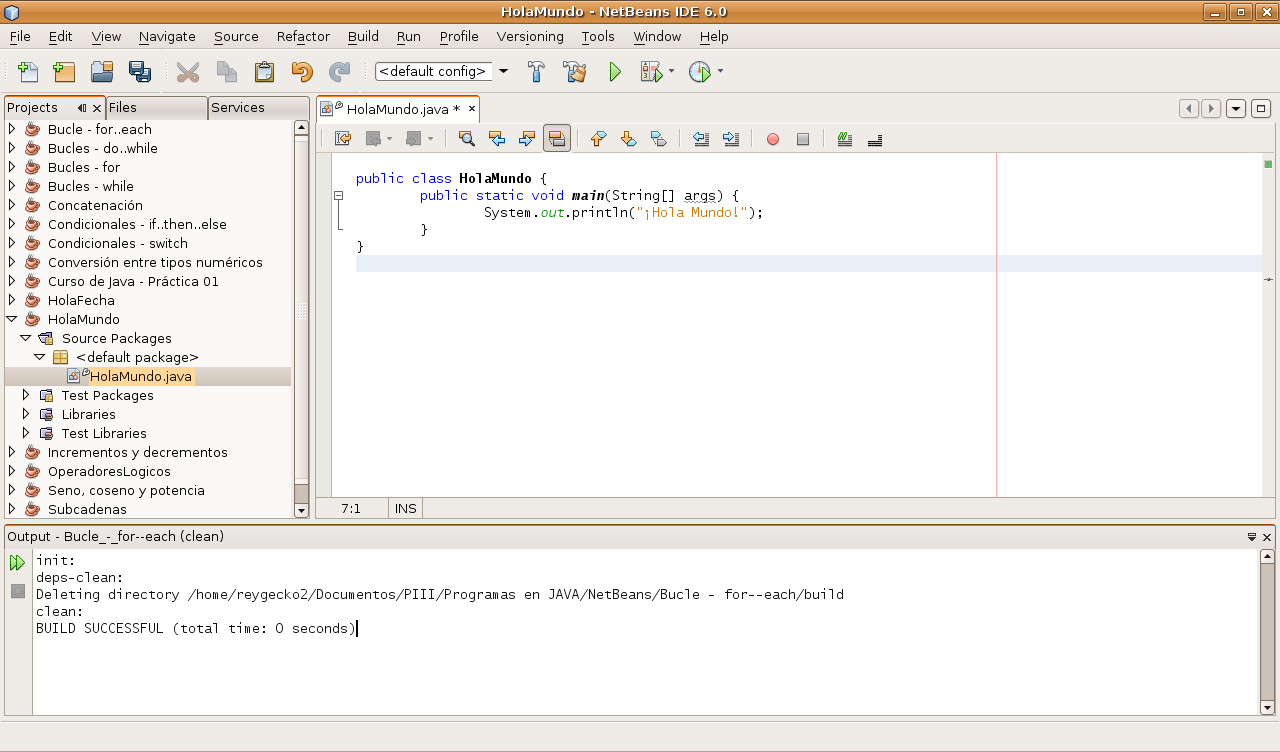Expand the Test Packages node
The height and width of the screenshot is (752, 1280).
click(x=25, y=395)
